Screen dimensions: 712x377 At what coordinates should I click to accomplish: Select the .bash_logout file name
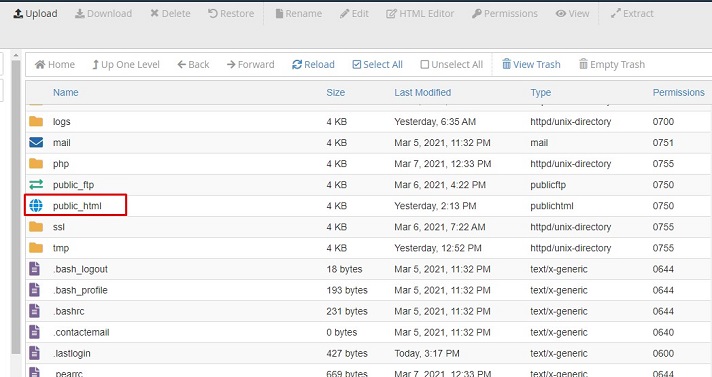(80, 269)
